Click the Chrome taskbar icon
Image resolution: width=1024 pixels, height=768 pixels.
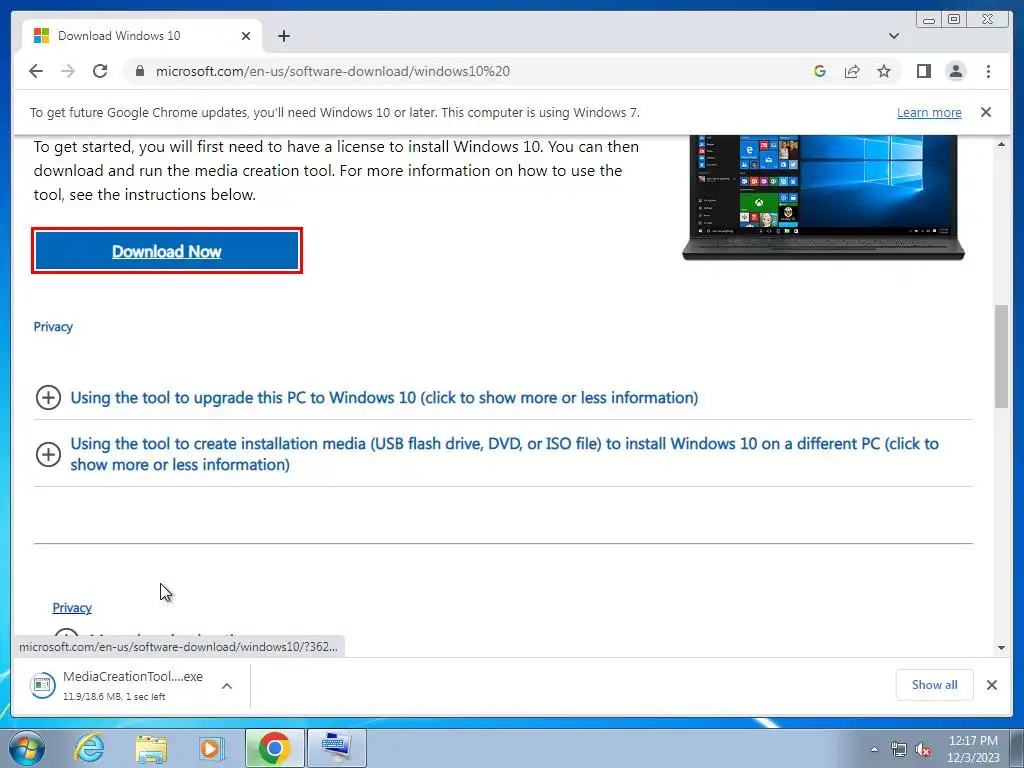pyautogui.click(x=274, y=748)
